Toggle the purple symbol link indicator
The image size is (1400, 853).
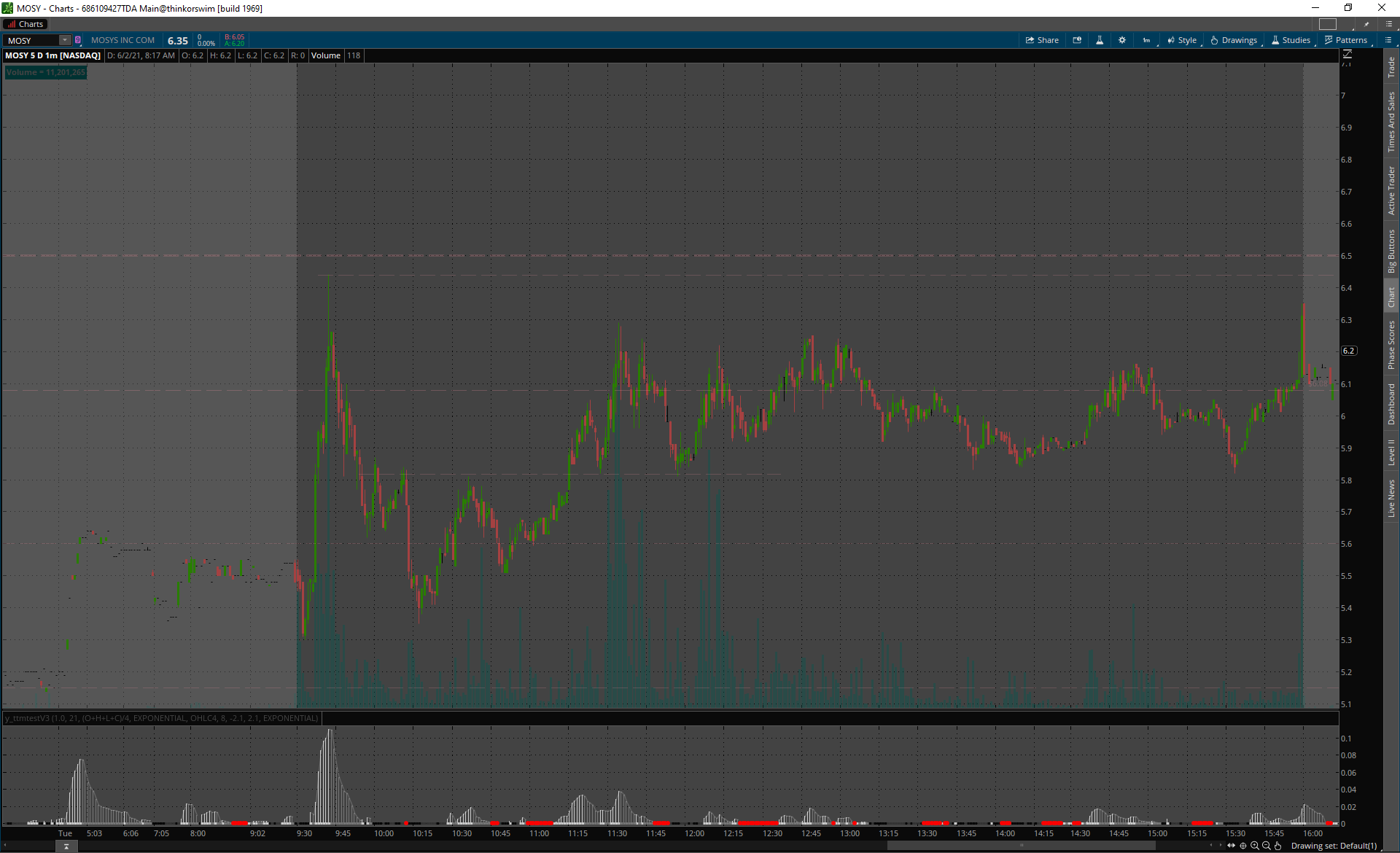tap(78, 40)
